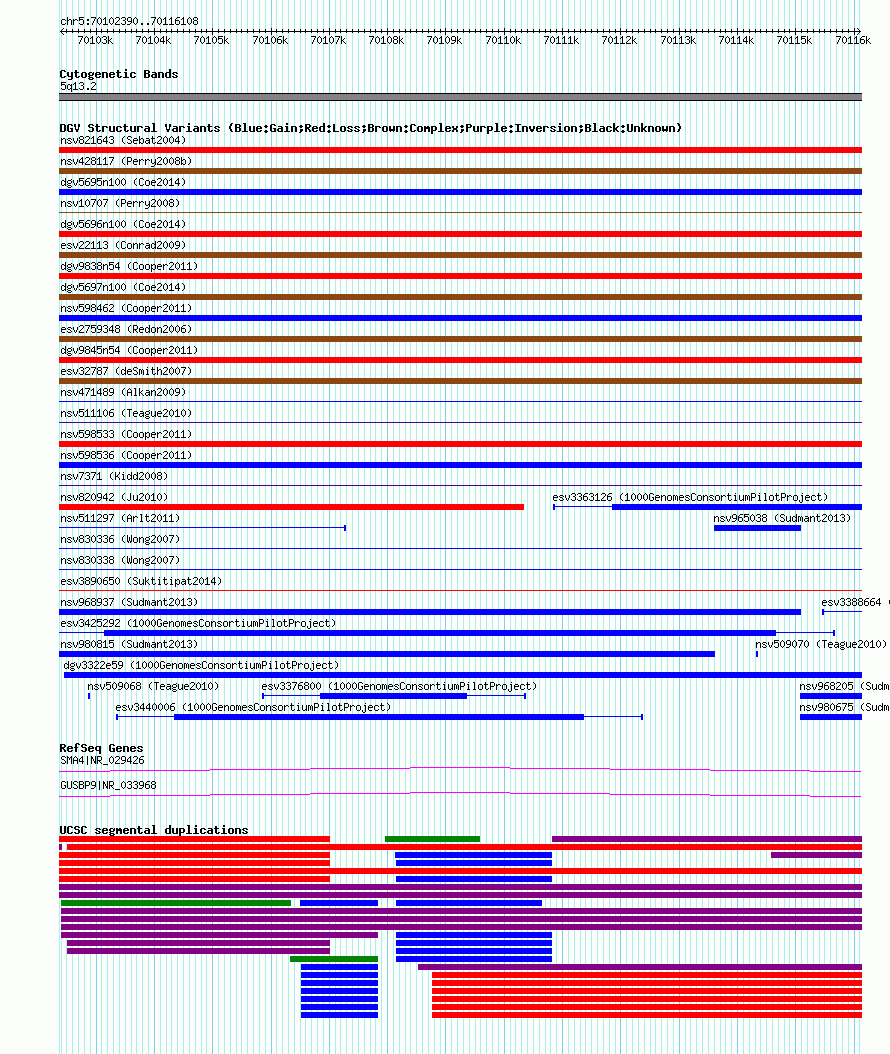The image size is (890, 1054).
Task: Open nsv830336 (Wong2007) label
Action: tap(120, 539)
